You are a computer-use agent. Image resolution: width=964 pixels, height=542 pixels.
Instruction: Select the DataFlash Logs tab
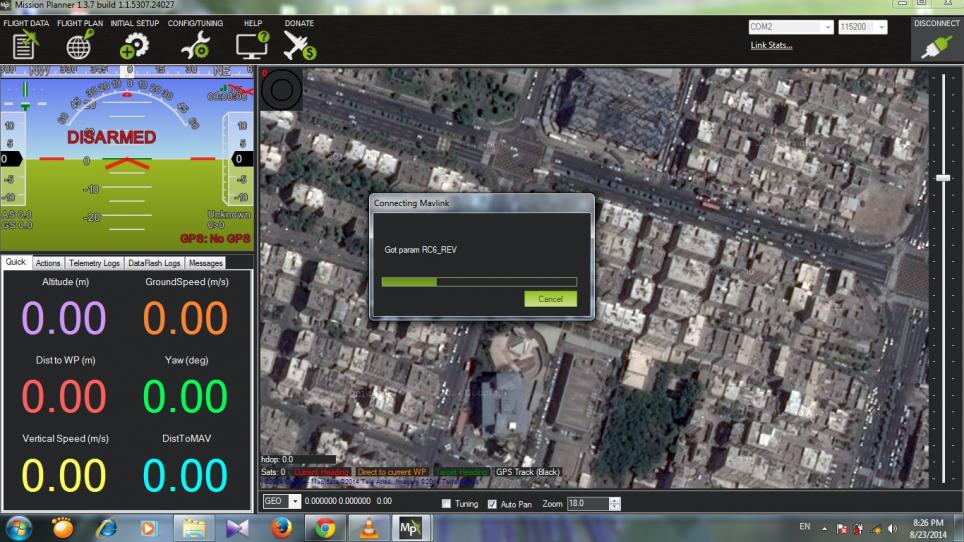(x=154, y=263)
